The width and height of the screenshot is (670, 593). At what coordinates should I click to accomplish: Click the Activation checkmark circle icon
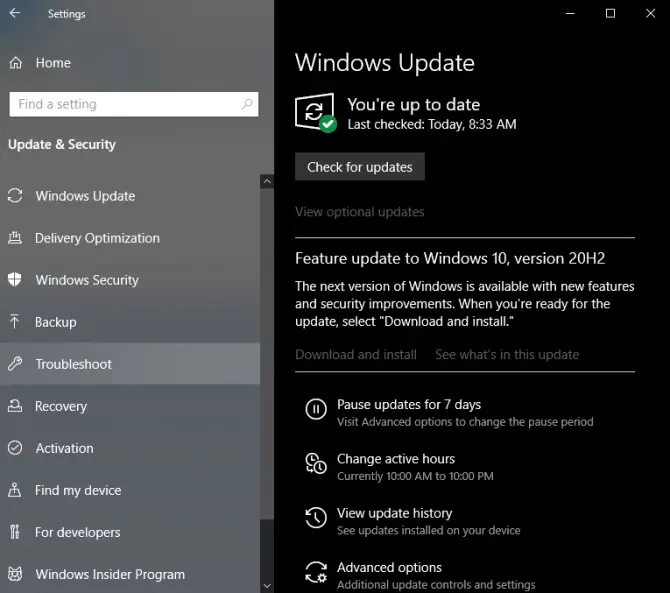click(15, 447)
